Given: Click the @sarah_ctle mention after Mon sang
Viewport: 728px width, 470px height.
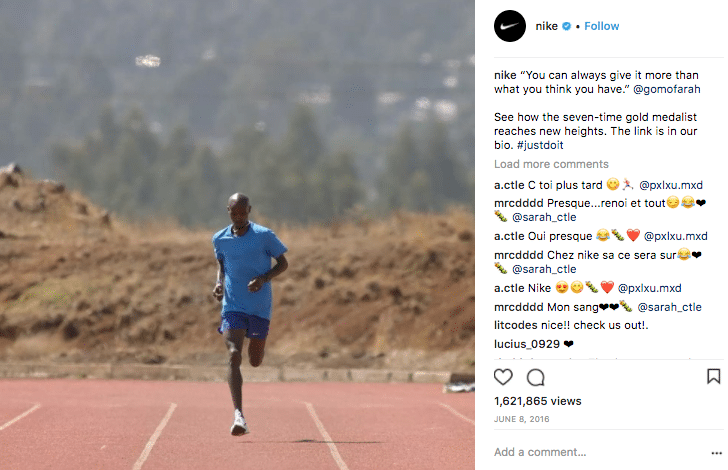Looking at the screenshot, I should [x=670, y=307].
